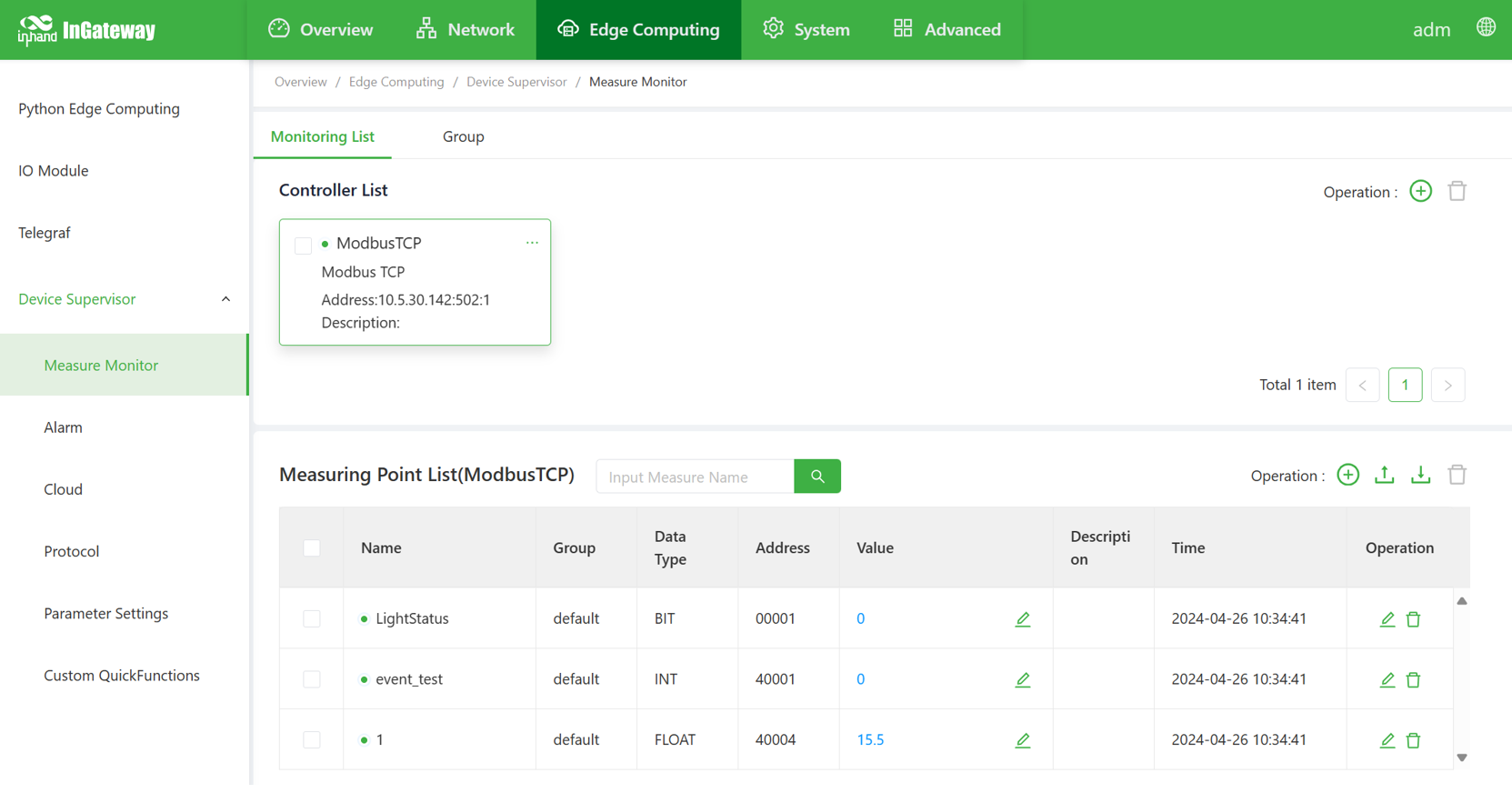The width and height of the screenshot is (1512, 803).
Task: Add a new measuring point
Action: pos(1347,475)
